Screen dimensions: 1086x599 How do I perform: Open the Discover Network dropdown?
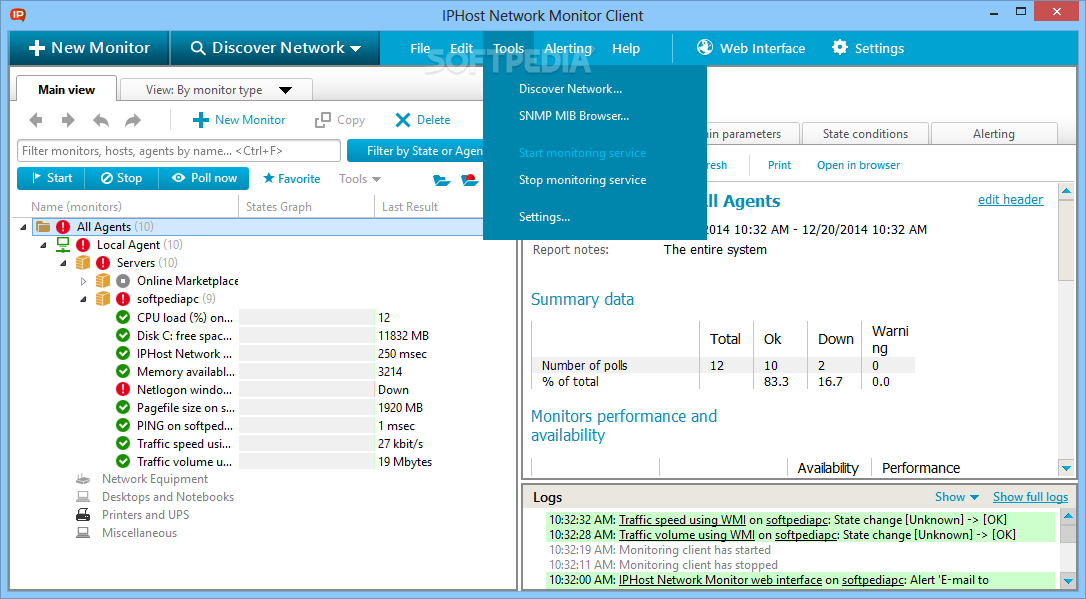click(x=275, y=48)
